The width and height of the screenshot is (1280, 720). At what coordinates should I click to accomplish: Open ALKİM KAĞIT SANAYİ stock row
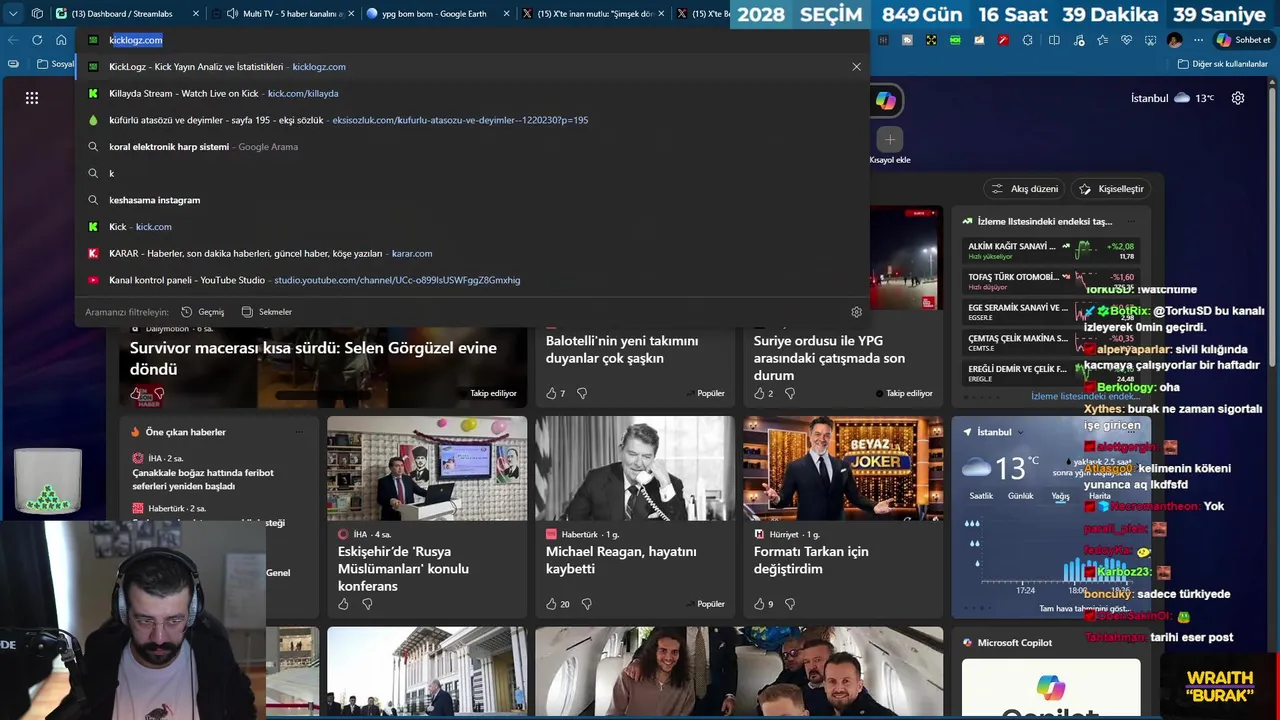(x=1050, y=250)
